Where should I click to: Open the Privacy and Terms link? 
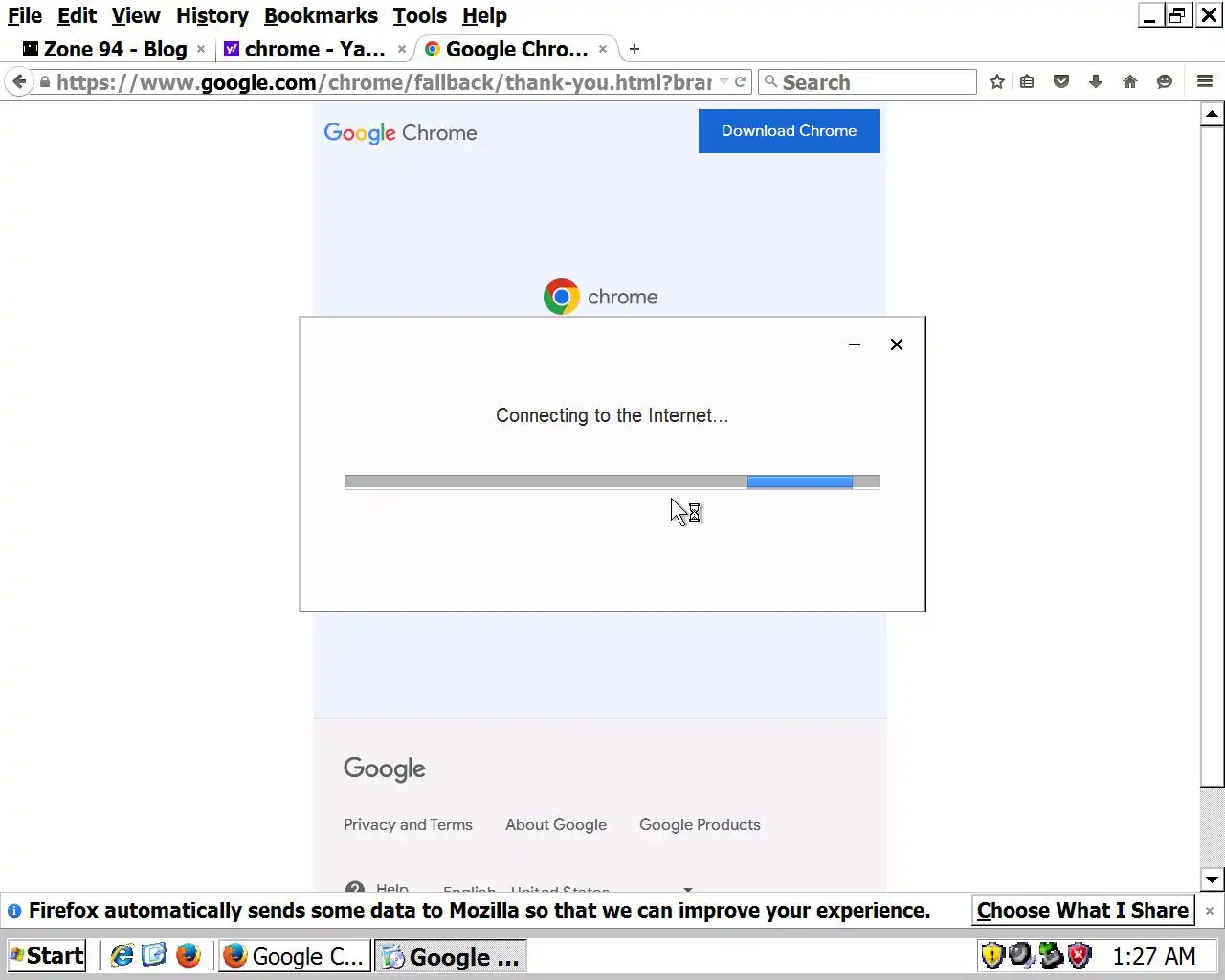408,825
